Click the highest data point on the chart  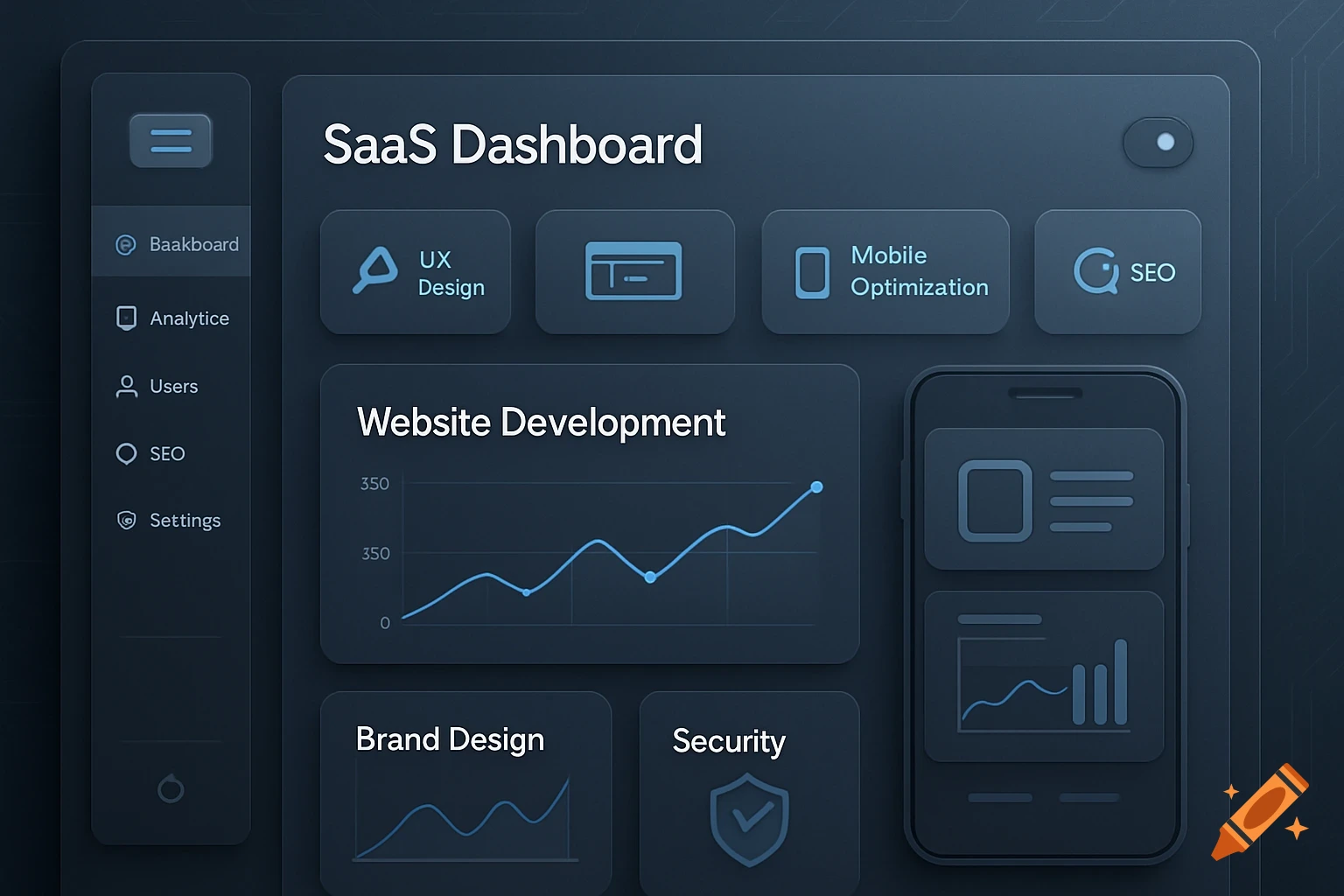pos(816,486)
